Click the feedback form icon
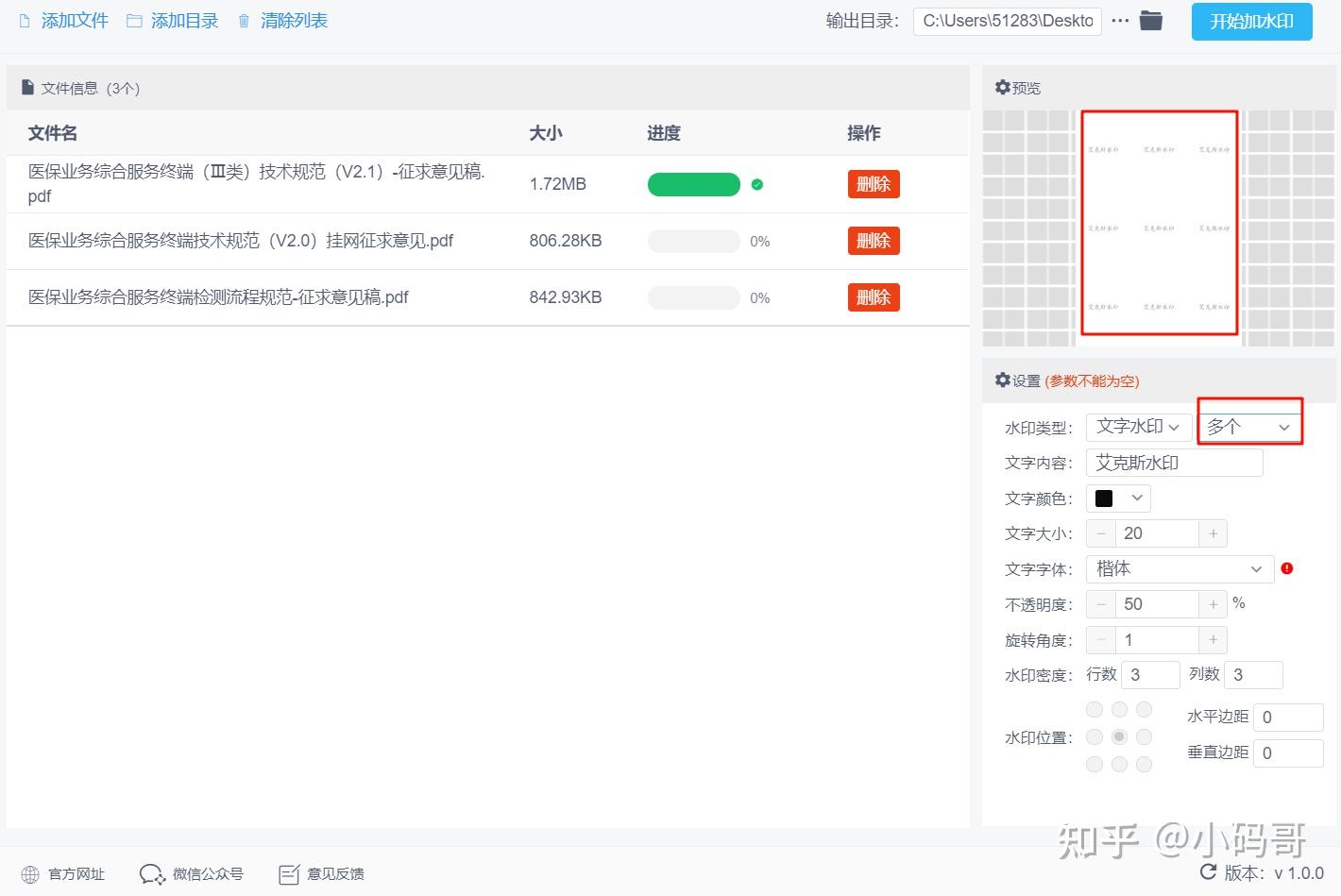1341x896 pixels. pos(289,874)
